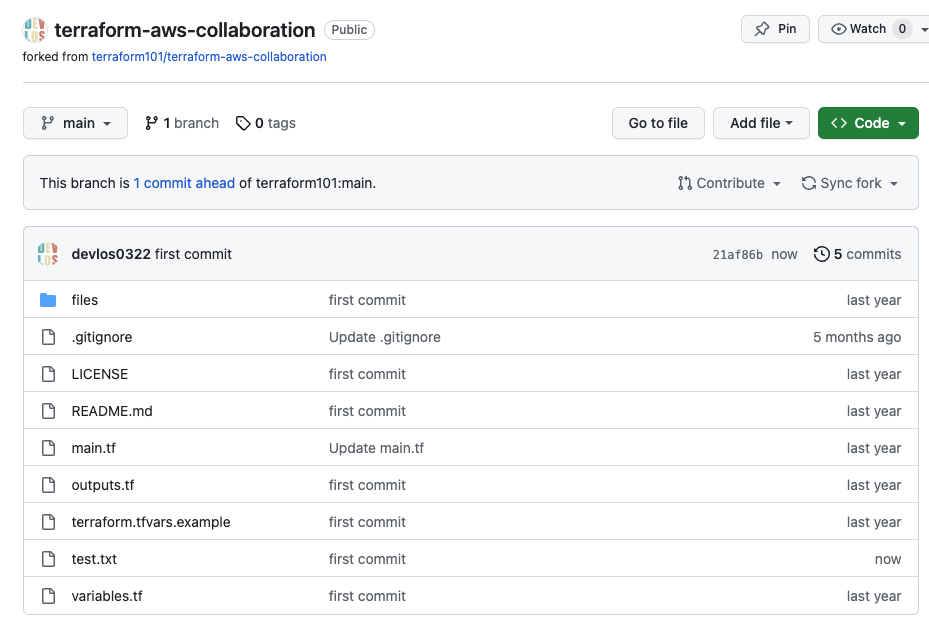Click the code brackets icon on Code button
Screen dimensions: 929x625
tap(838, 123)
